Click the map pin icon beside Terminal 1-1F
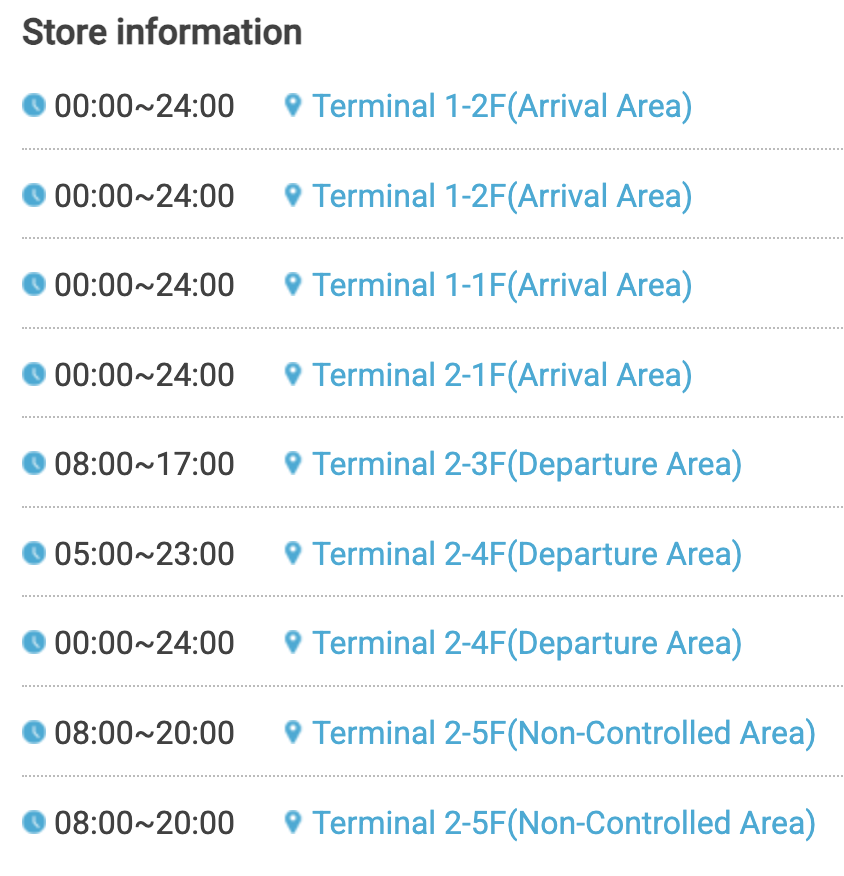This screenshot has width=844, height=876. [293, 285]
